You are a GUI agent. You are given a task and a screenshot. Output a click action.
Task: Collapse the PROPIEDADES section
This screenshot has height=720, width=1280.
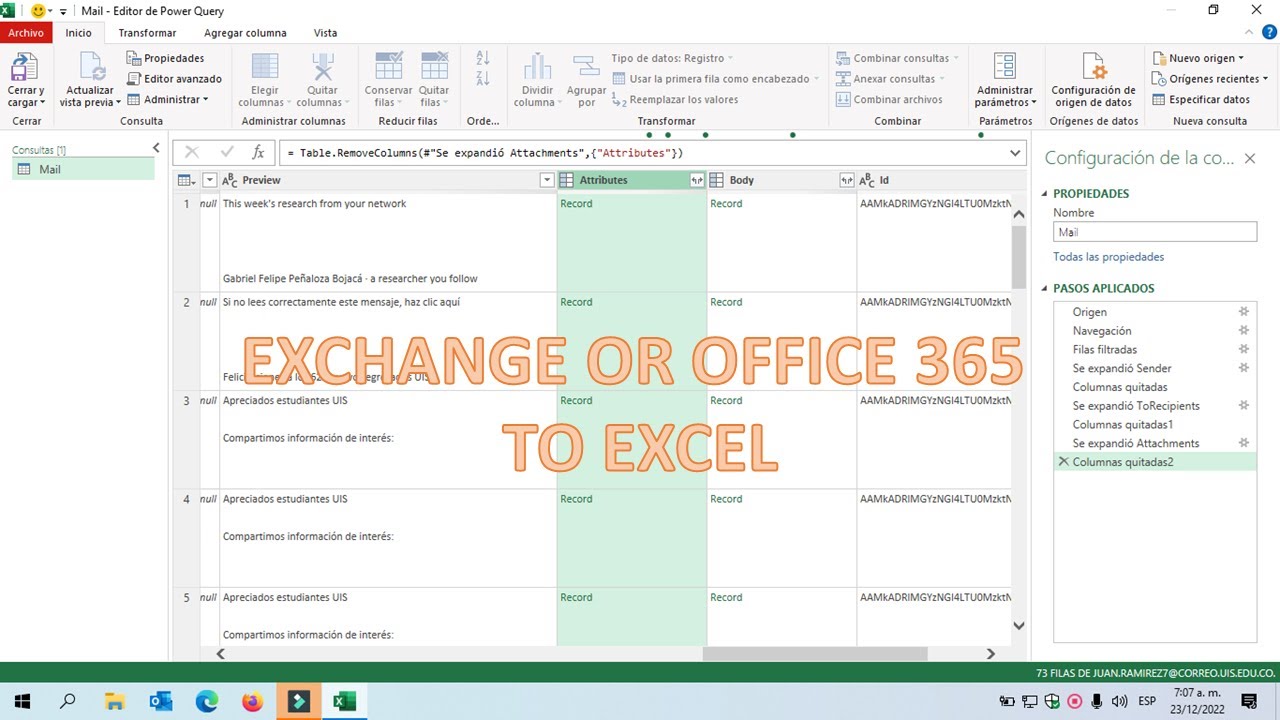[1045, 194]
